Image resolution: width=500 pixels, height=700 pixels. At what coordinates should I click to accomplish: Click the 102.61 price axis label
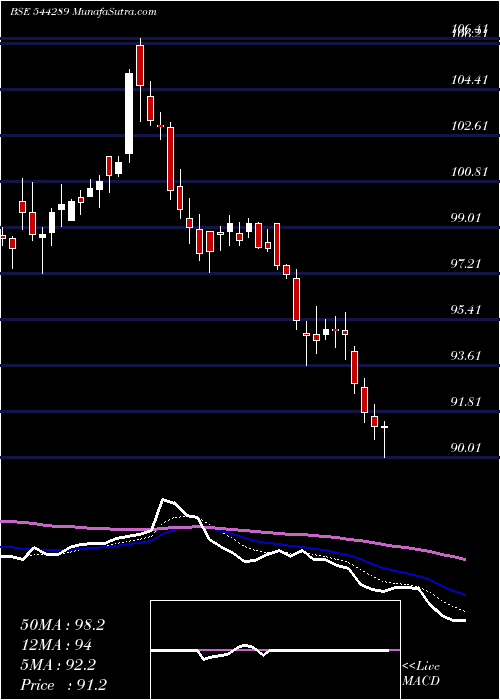click(469, 126)
